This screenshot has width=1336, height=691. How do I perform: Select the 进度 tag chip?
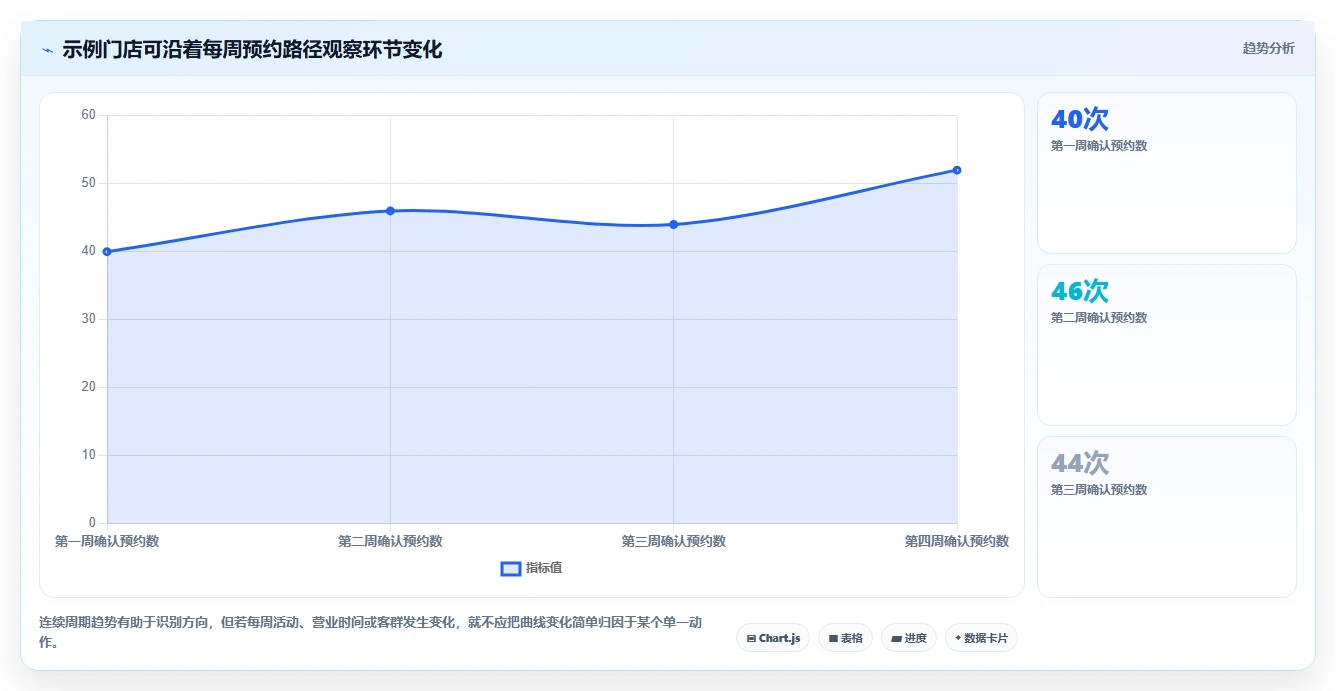908,638
